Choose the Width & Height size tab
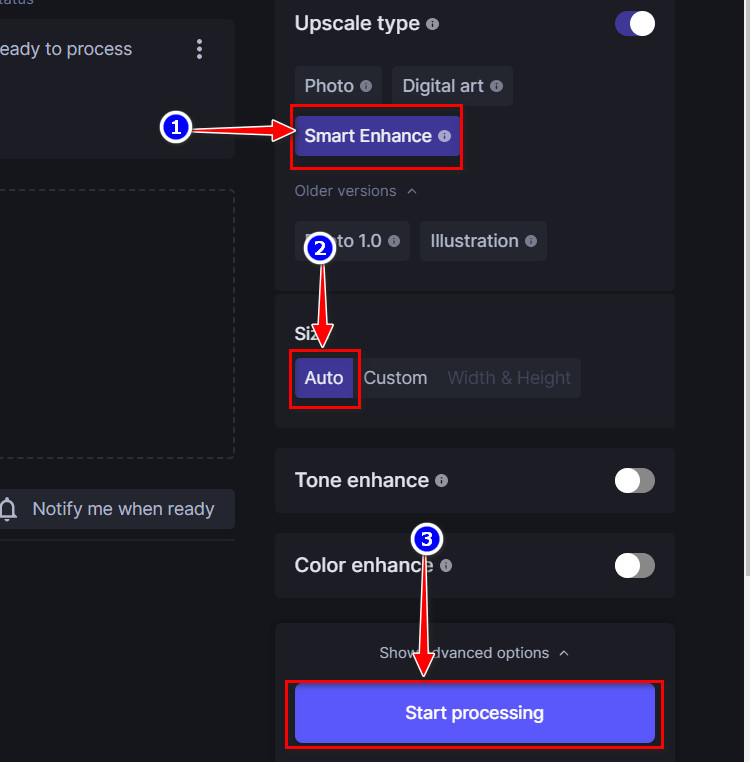750x762 pixels. point(509,378)
